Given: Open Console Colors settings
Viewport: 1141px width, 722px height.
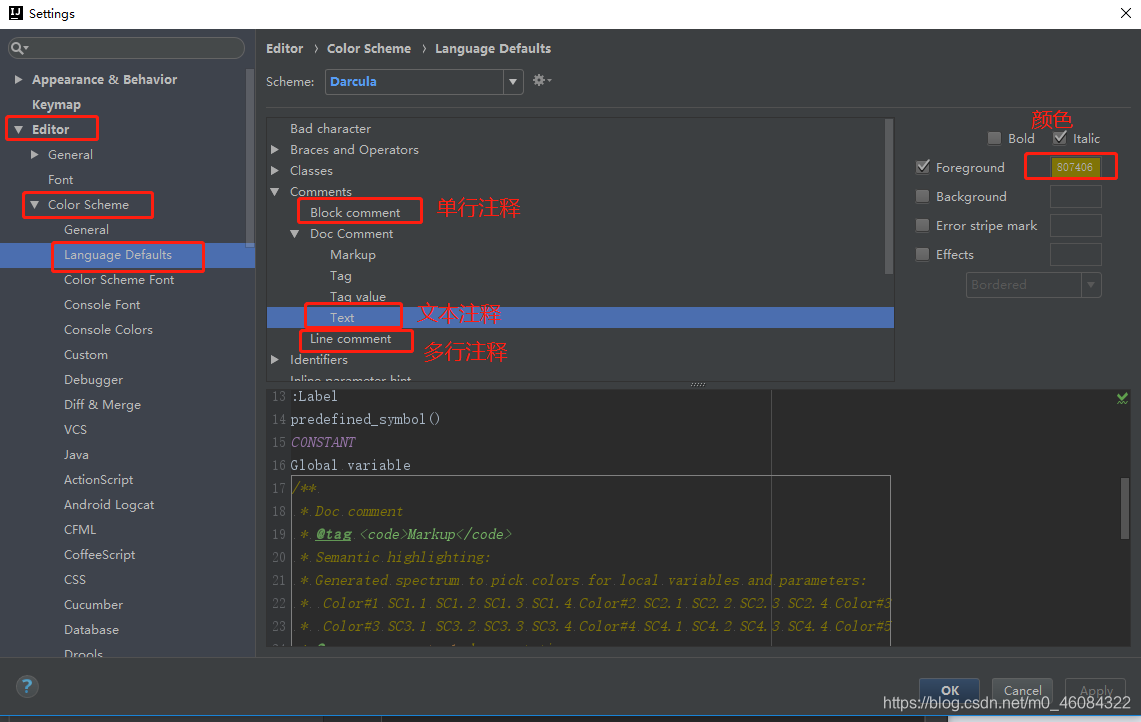Looking at the screenshot, I should (108, 330).
